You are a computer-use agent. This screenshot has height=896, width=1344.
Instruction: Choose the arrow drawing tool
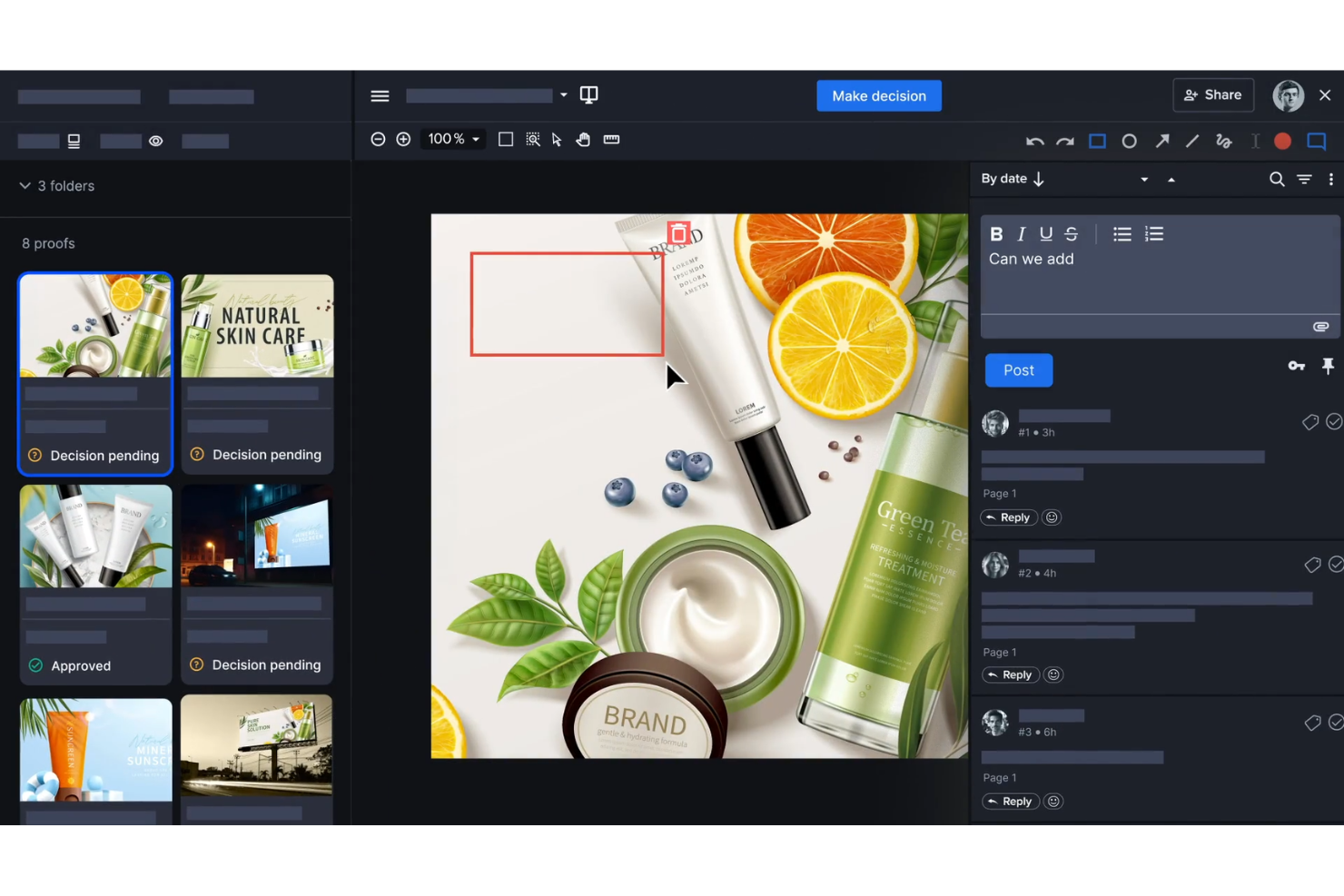(1161, 141)
